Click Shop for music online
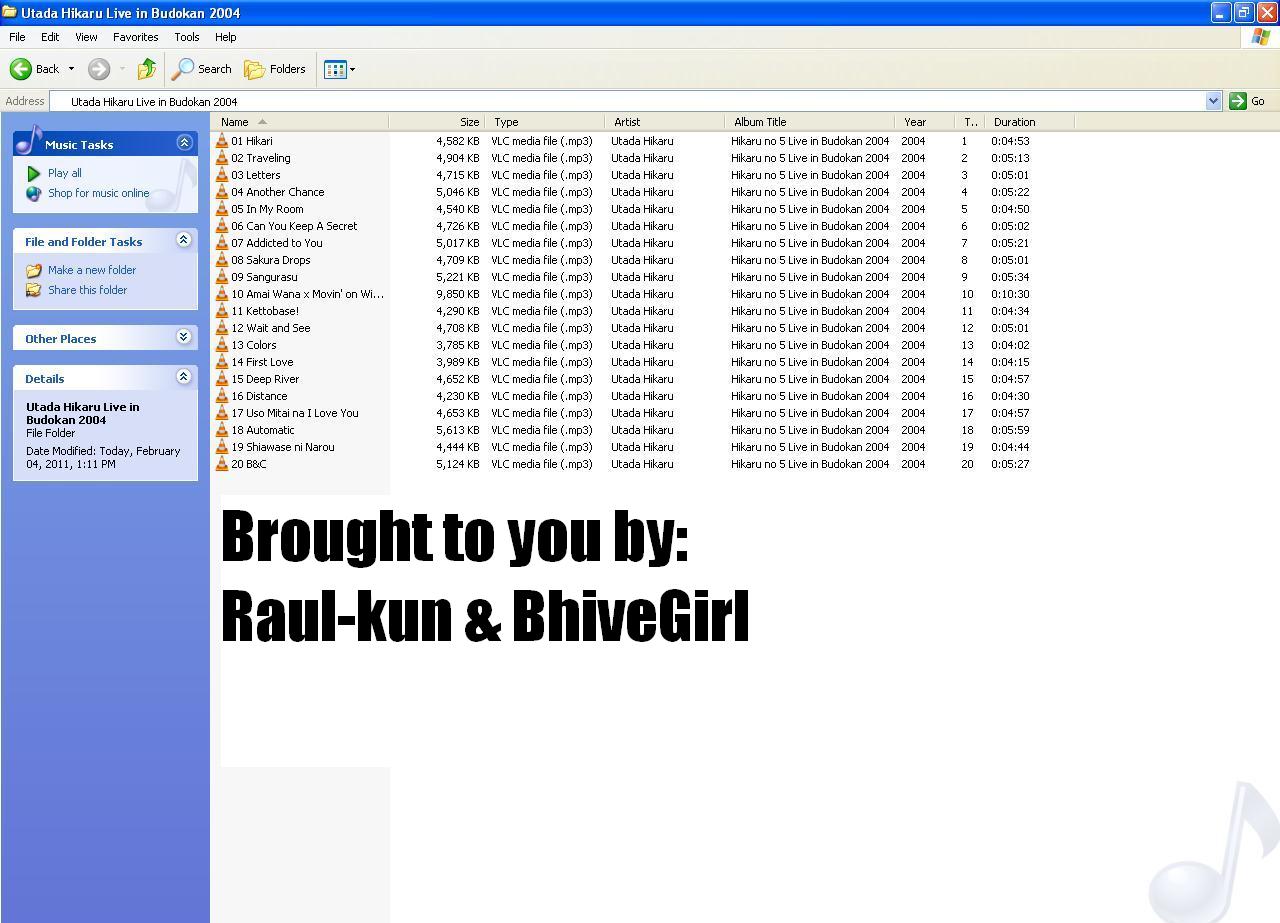Screen dimensions: 1280x923 pyautogui.click(x=98, y=193)
